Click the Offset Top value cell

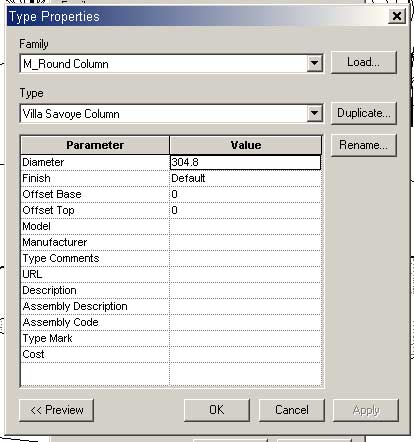(245, 210)
